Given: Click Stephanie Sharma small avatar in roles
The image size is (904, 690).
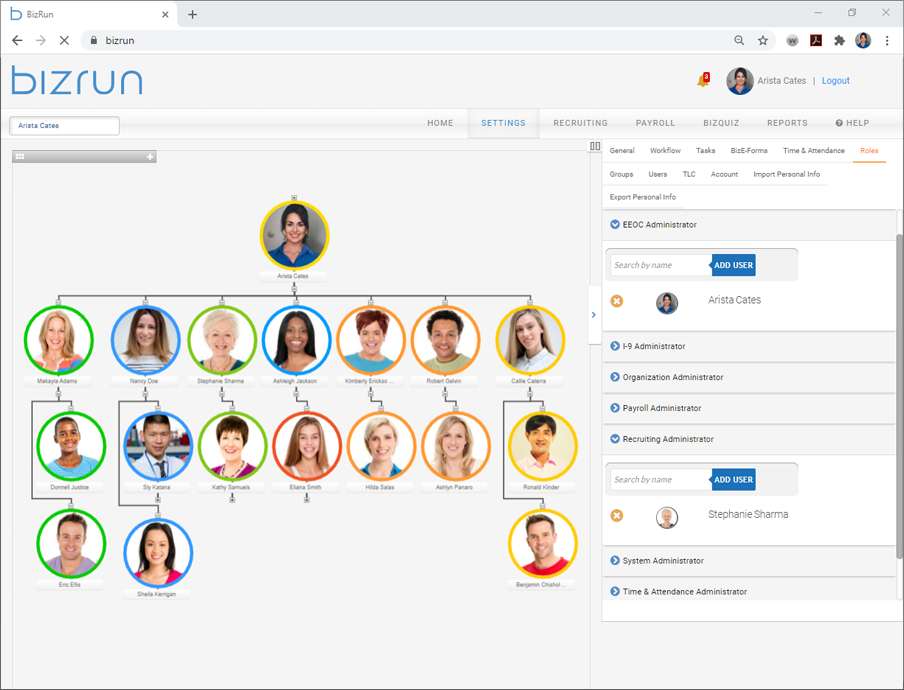Looking at the screenshot, I should pos(667,518).
